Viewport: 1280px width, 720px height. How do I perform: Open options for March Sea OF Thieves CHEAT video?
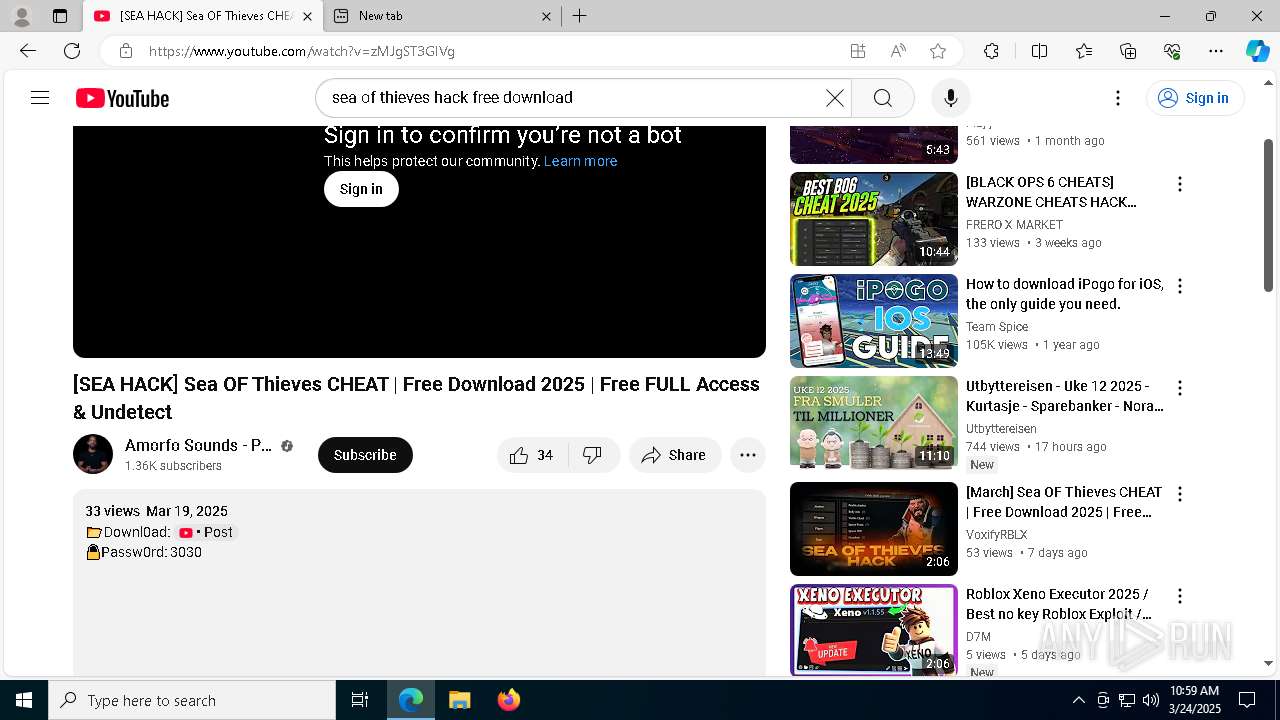(x=1180, y=494)
